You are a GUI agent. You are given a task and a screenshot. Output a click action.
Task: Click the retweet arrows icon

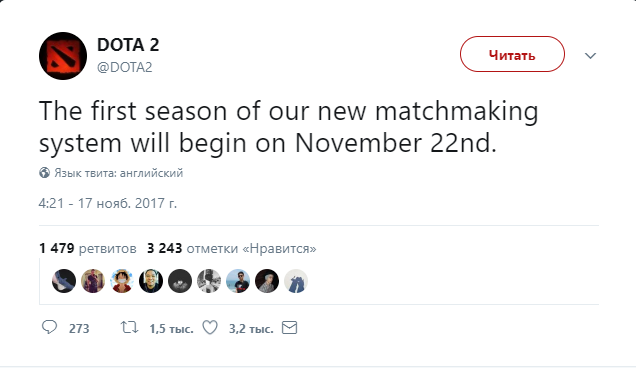point(129,327)
